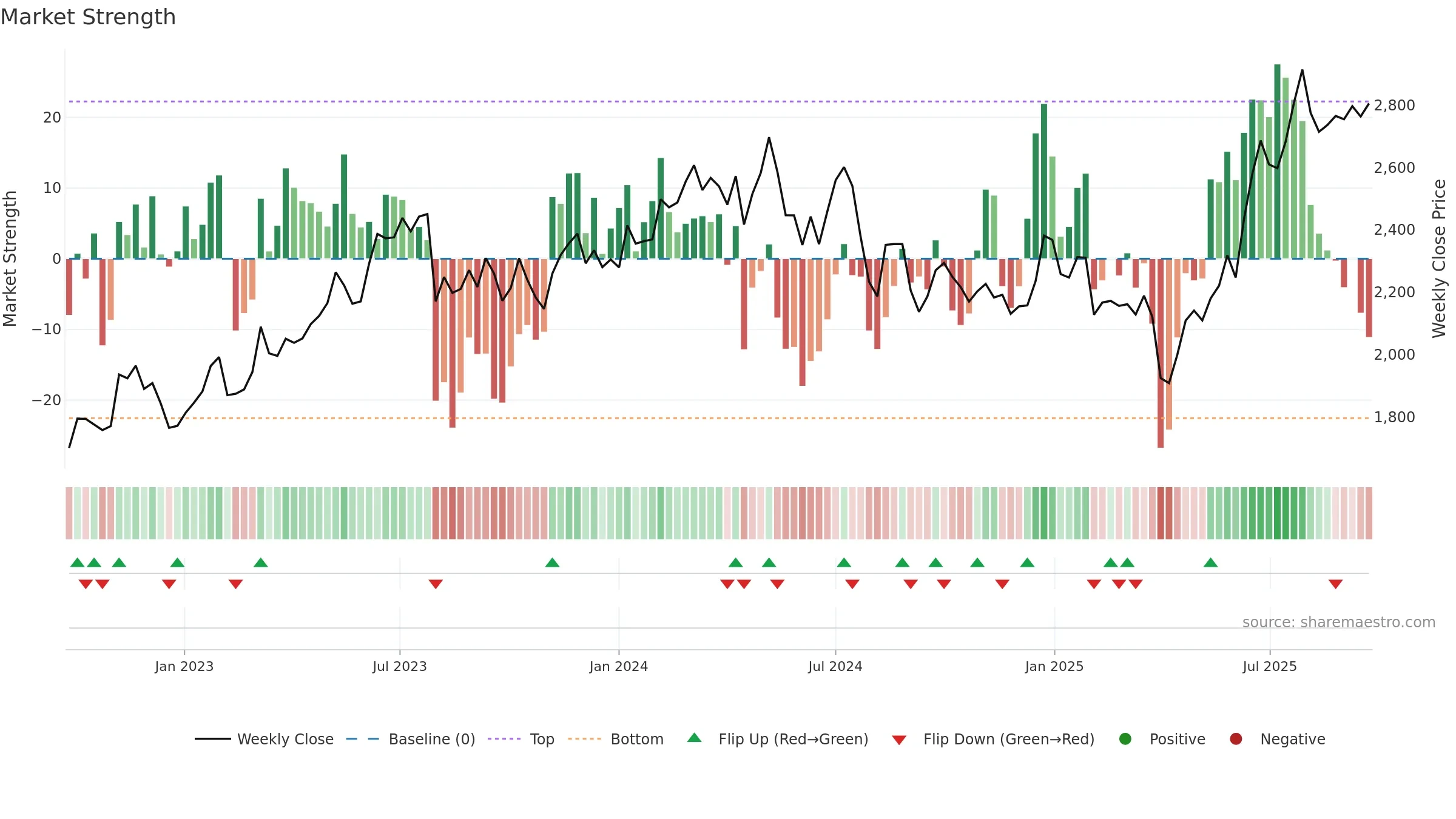Click the Jul 2023 axis label
Viewport: 1456px width, 819px height.
coord(400,666)
